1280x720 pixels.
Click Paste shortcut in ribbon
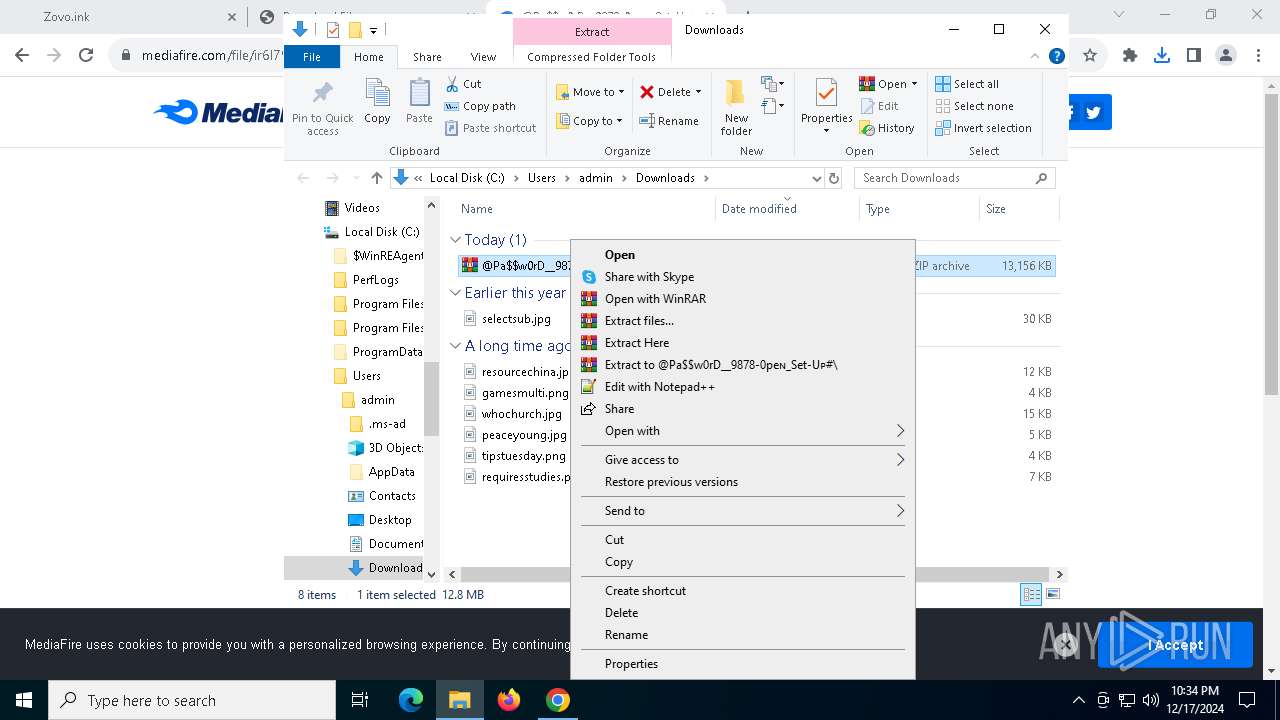[x=490, y=128]
